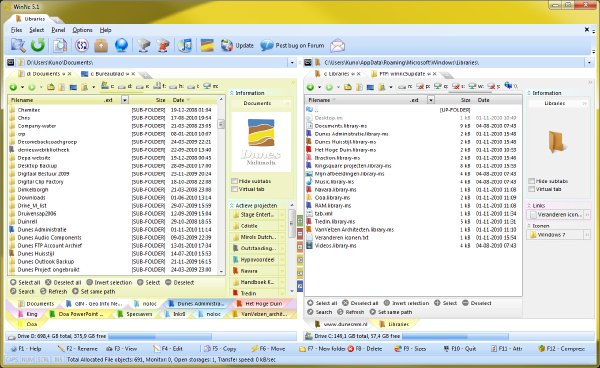This screenshot has height=368, width=600.
Task: Click F9 Sizes function key button
Action: pyautogui.click(x=410, y=348)
